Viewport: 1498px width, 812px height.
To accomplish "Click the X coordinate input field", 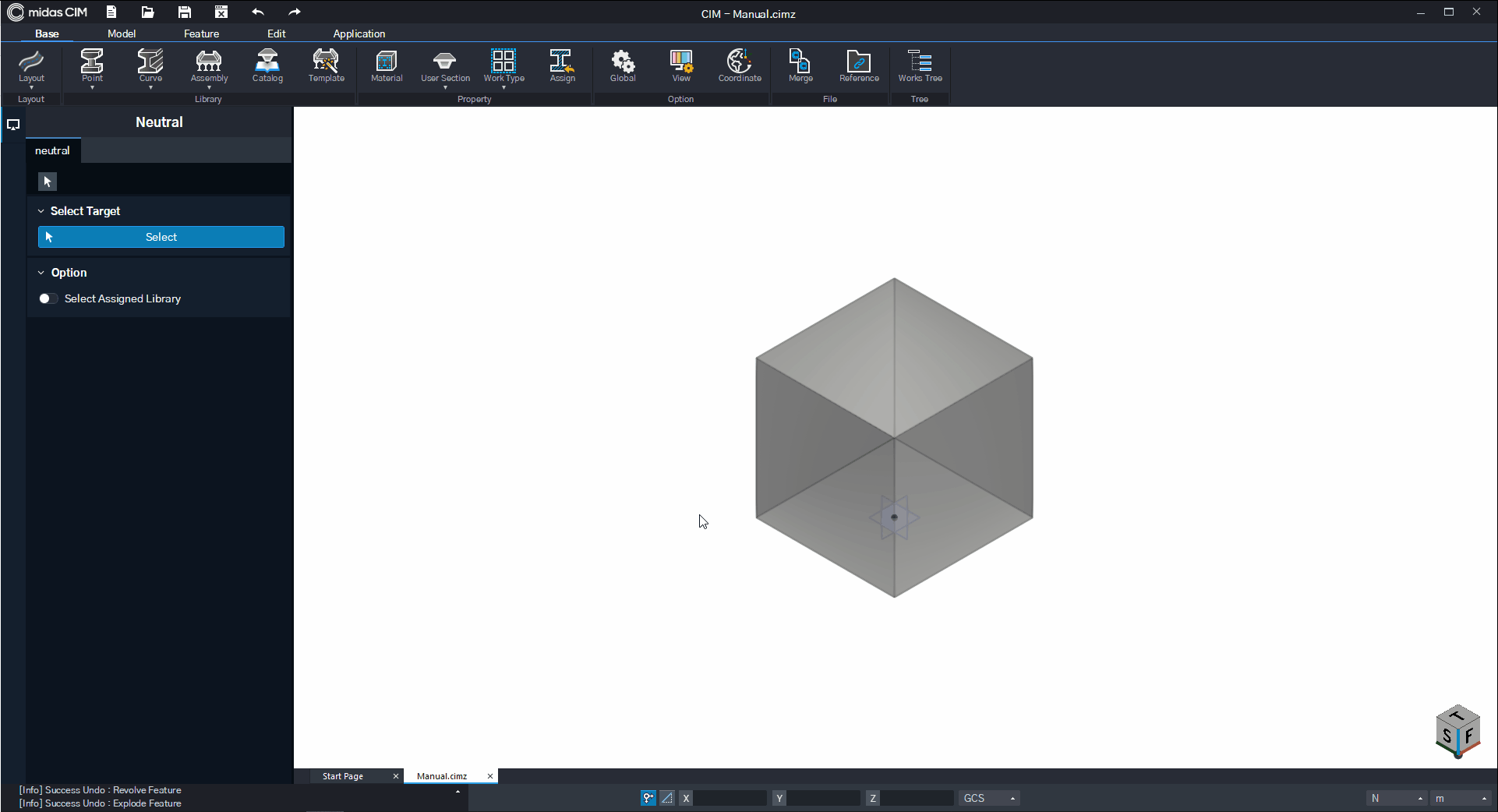I will coord(730,798).
